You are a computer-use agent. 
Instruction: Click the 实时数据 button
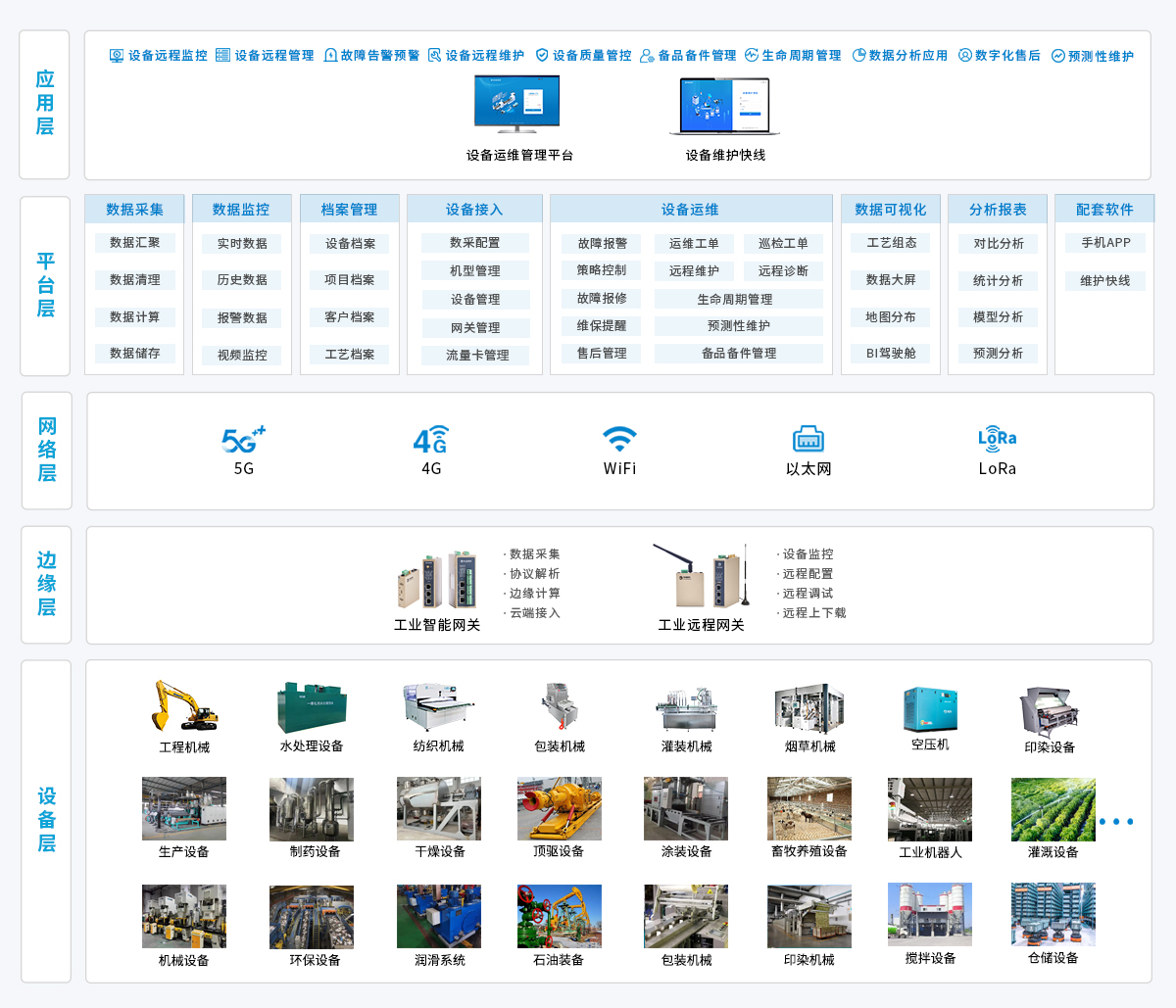click(242, 244)
